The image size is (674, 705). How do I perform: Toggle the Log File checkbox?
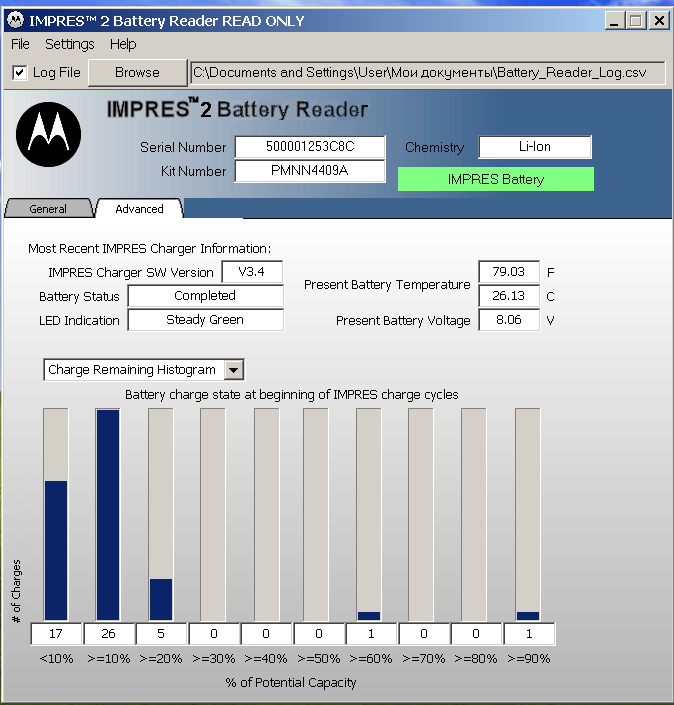click(x=19, y=72)
